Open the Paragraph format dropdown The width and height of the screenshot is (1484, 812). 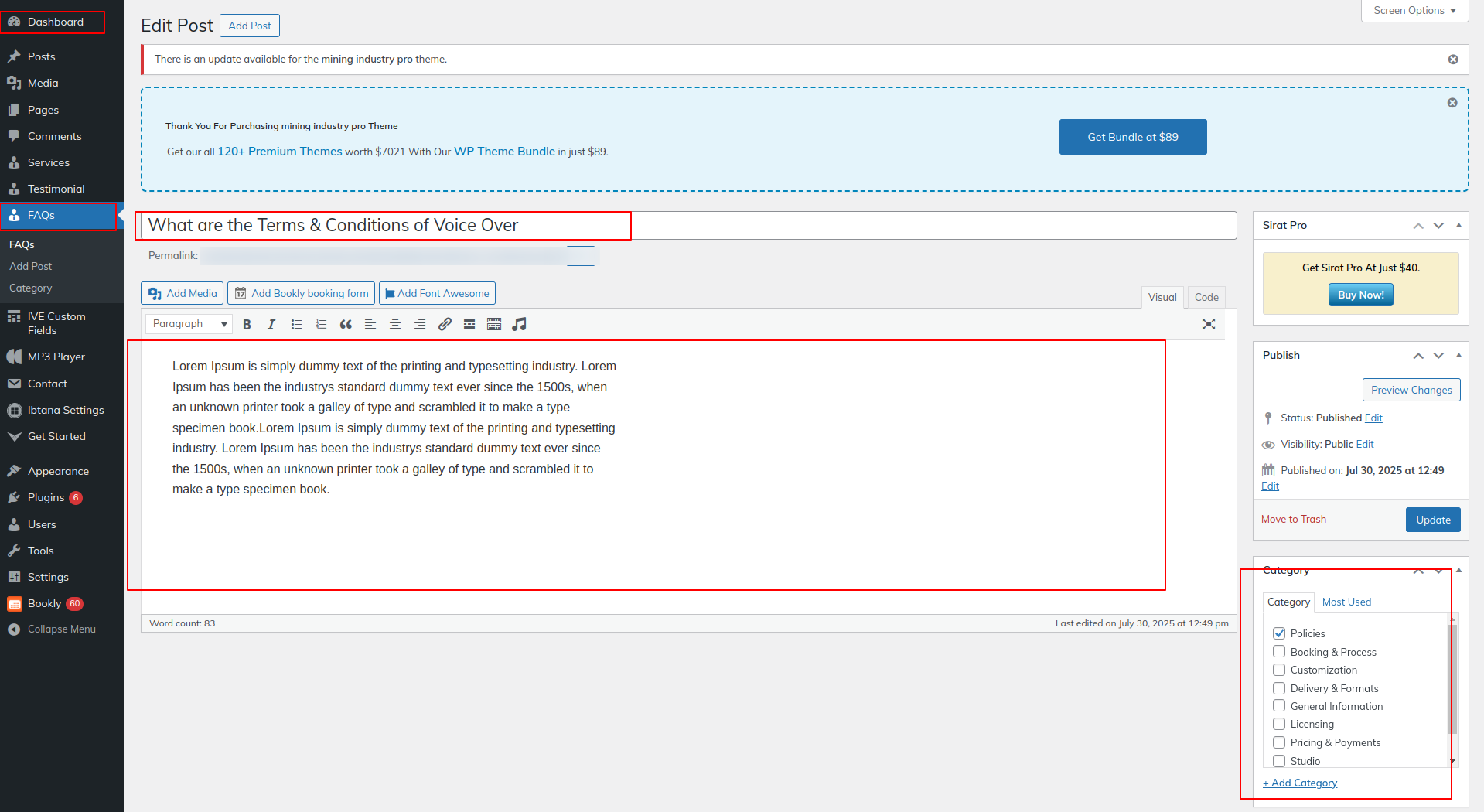point(189,324)
